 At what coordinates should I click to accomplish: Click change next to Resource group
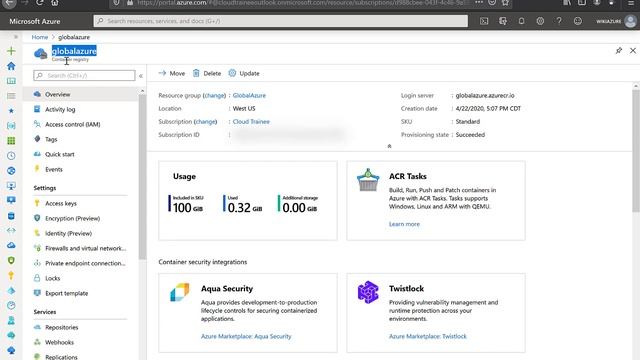coord(214,96)
